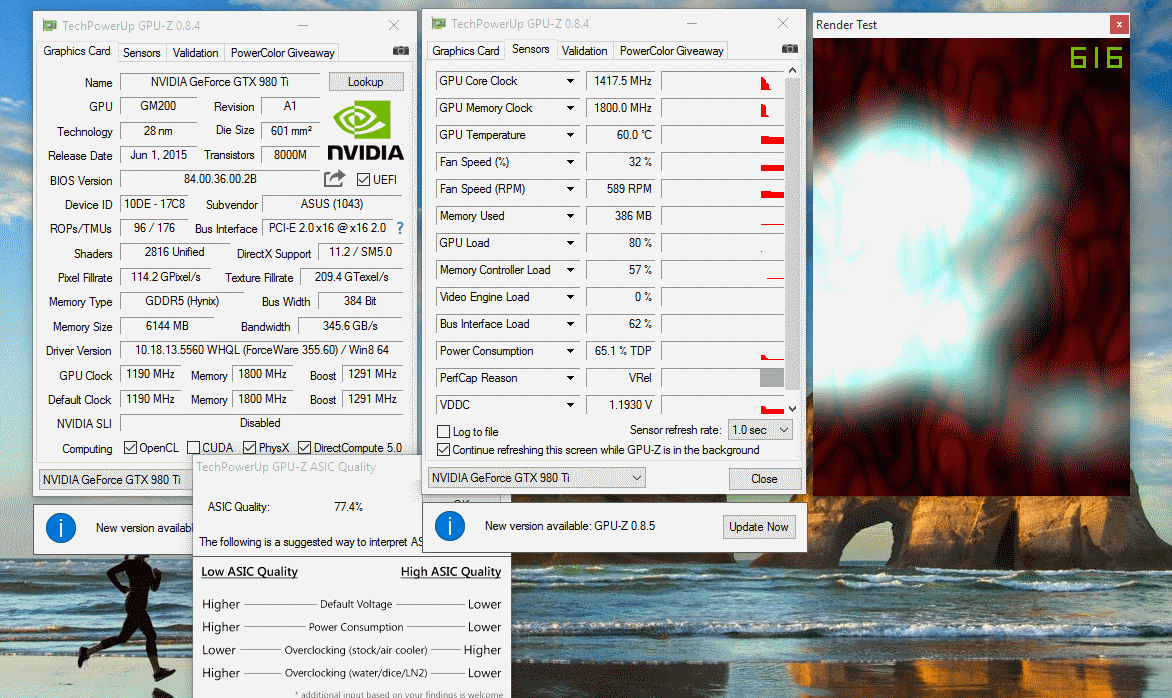The height and width of the screenshot is (698, 1172).
Task: Click the sensors vertical scrollbar thumb
Action: 792,232
